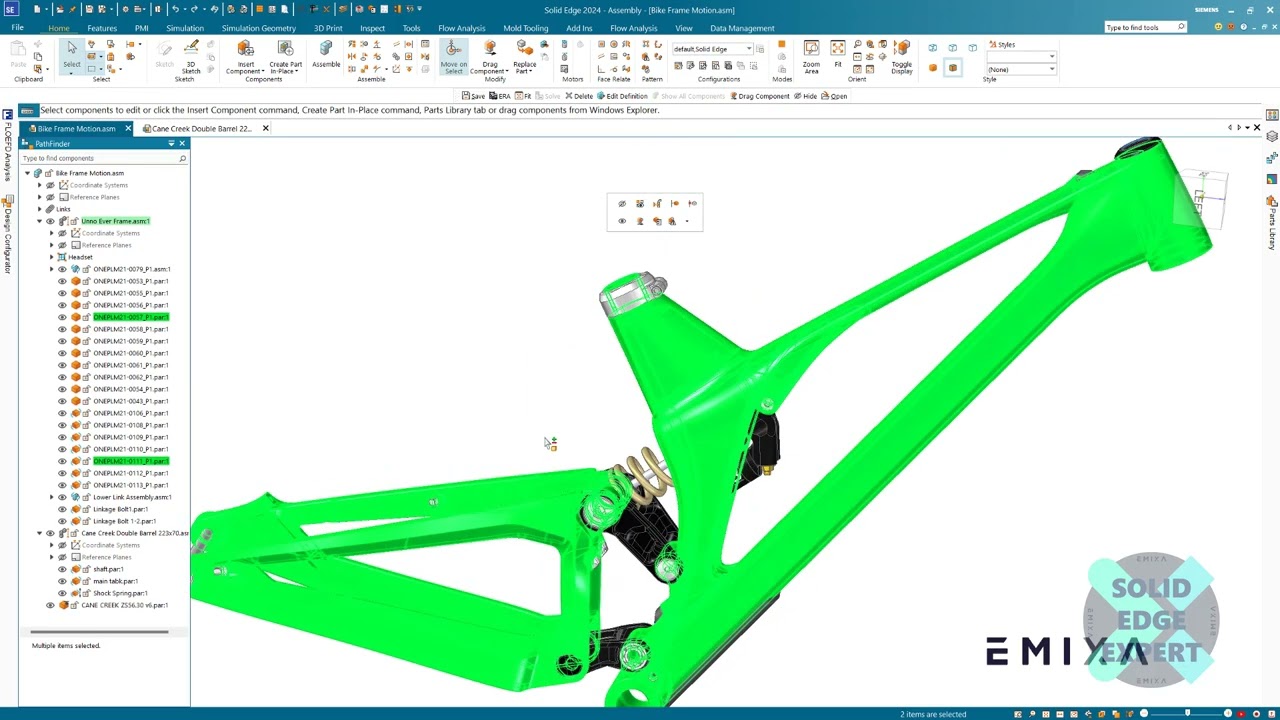Click Edit Definition button
The width and height of the screenshot is (1280, 720).
[623, 96]
